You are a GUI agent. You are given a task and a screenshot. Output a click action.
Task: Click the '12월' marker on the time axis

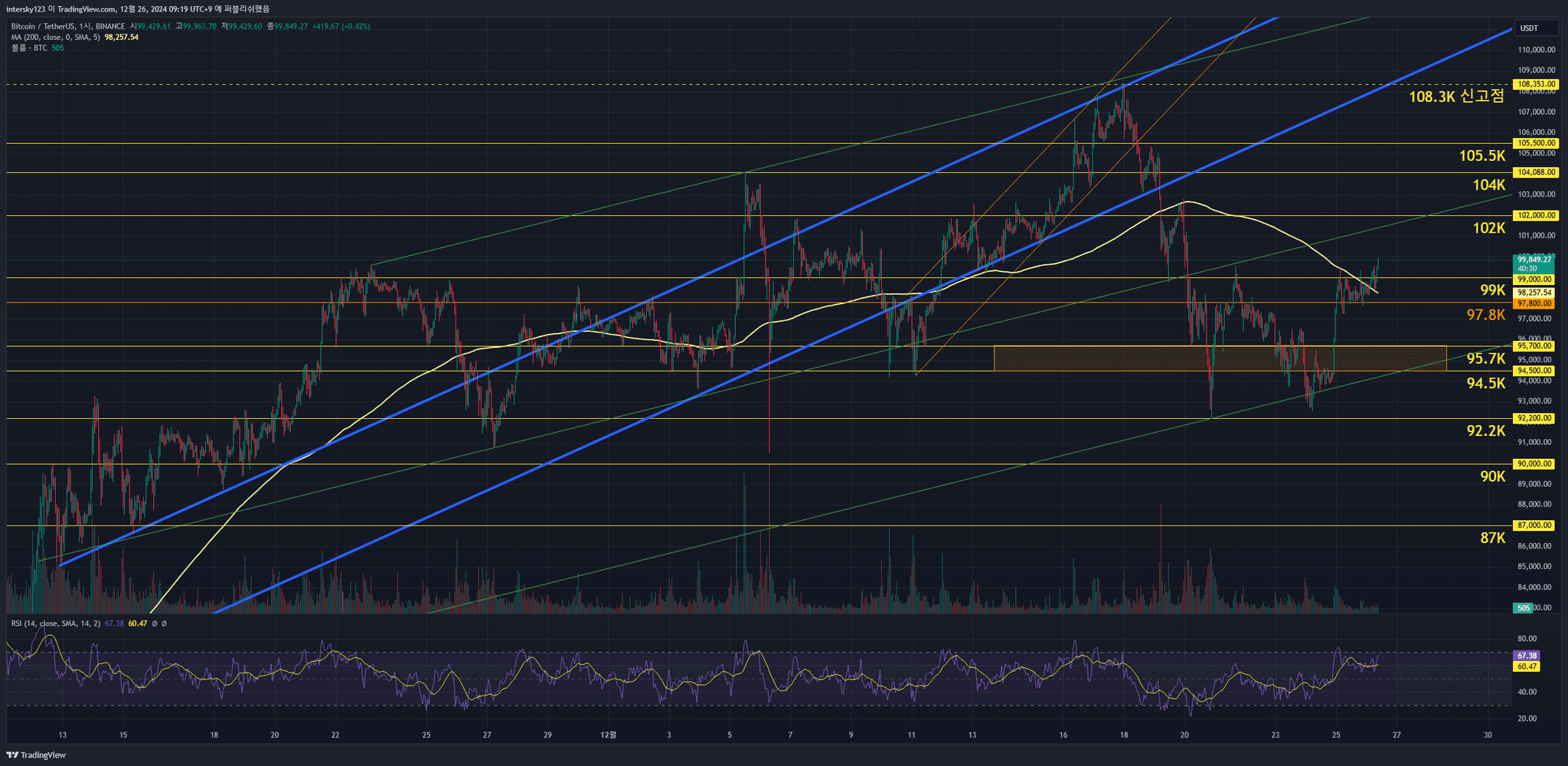(x=608, y=735)
